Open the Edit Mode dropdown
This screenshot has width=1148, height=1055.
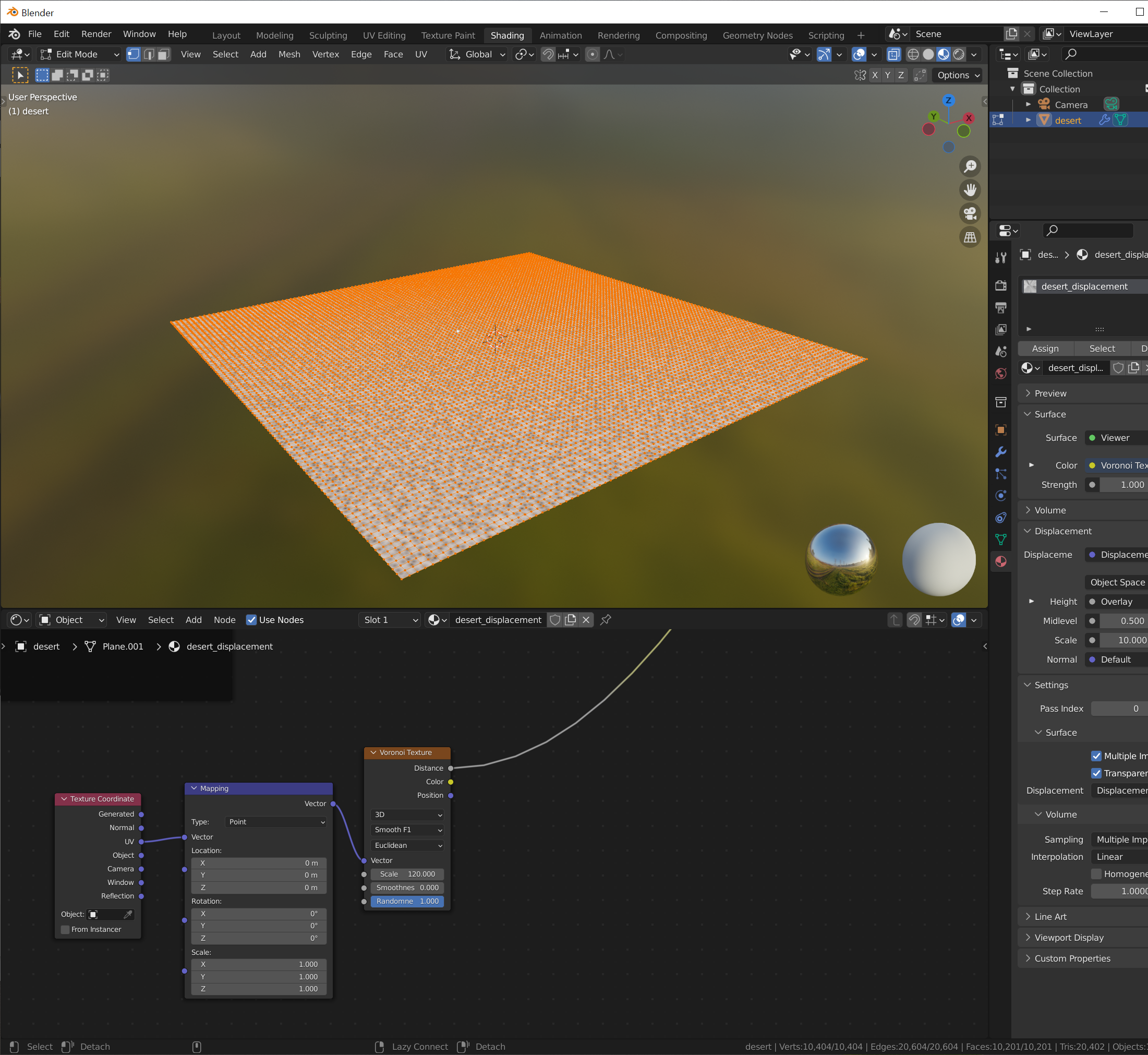tap(80, 54)
